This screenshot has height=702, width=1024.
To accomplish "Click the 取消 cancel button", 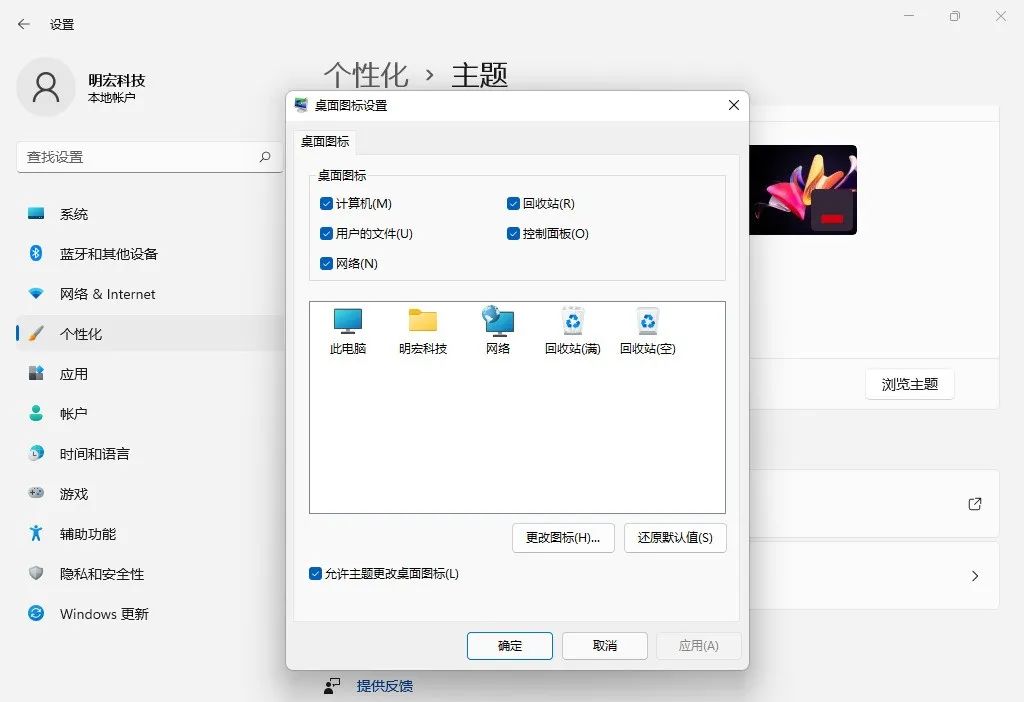I will point(605,646).
